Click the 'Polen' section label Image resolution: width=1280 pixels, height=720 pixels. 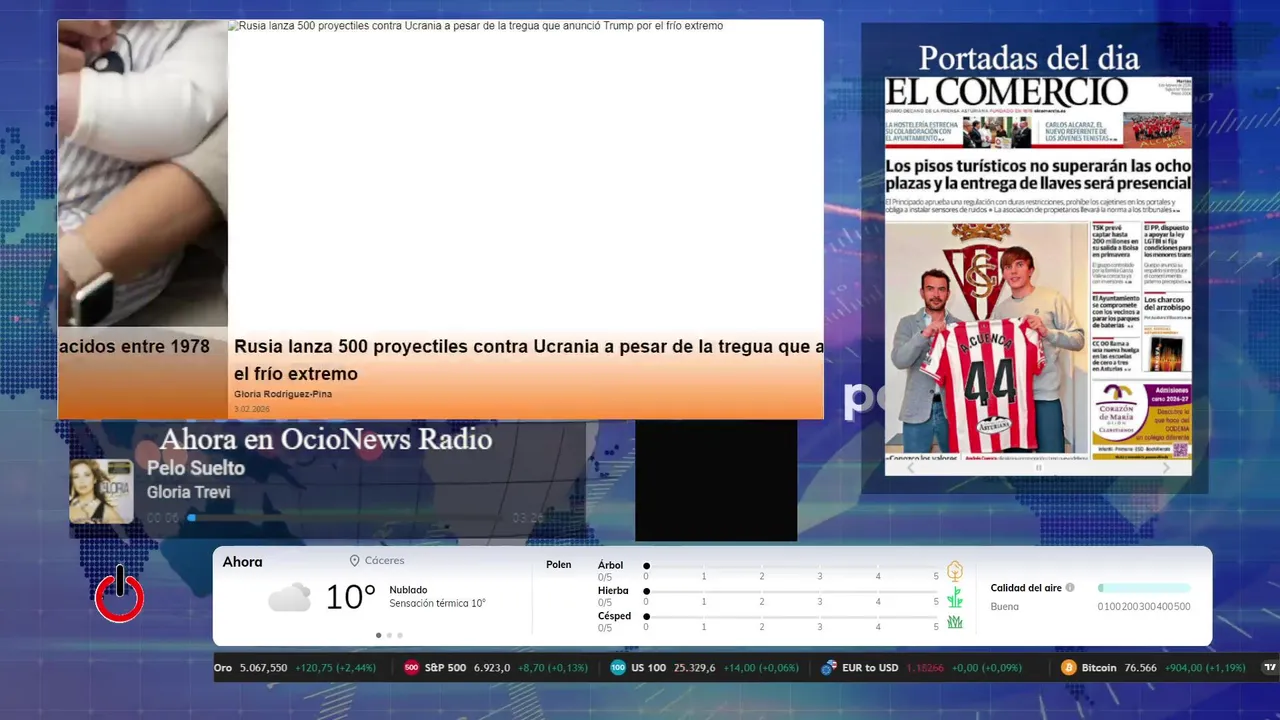(559, 565)
